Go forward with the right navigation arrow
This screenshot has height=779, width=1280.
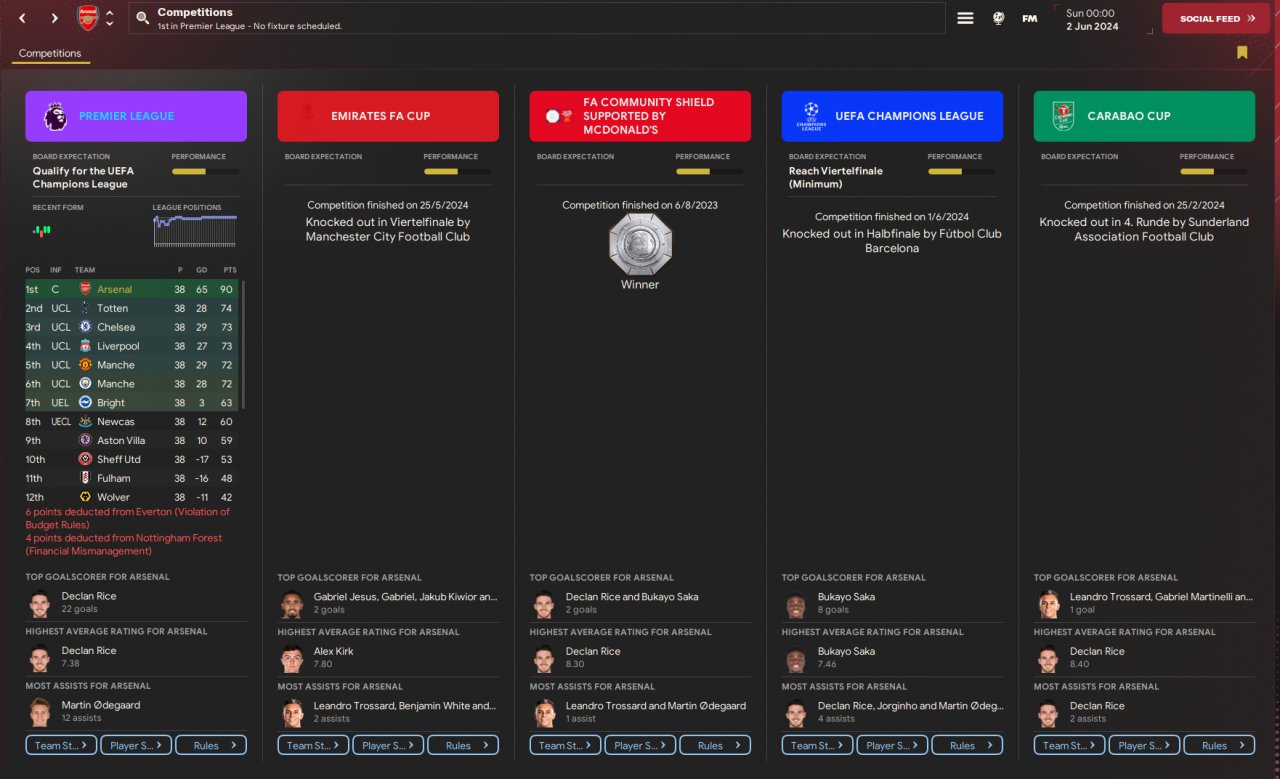54,18
